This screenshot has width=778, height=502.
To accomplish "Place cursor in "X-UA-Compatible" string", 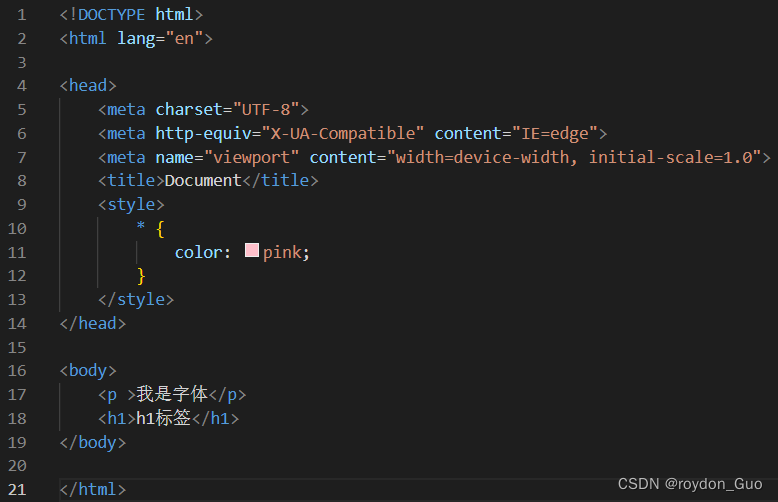I will coord(343,133).
